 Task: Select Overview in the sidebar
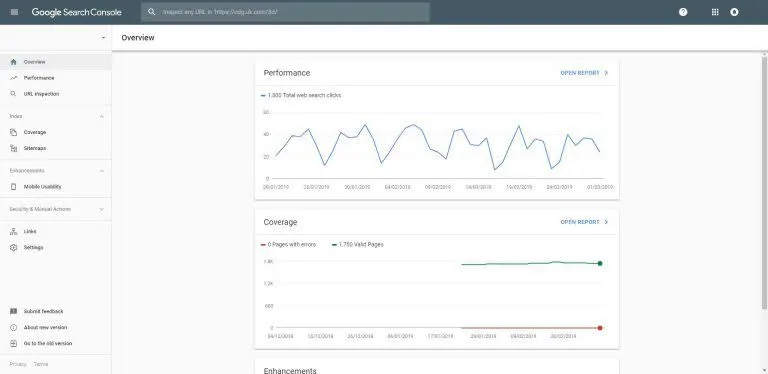pos(56,62)
